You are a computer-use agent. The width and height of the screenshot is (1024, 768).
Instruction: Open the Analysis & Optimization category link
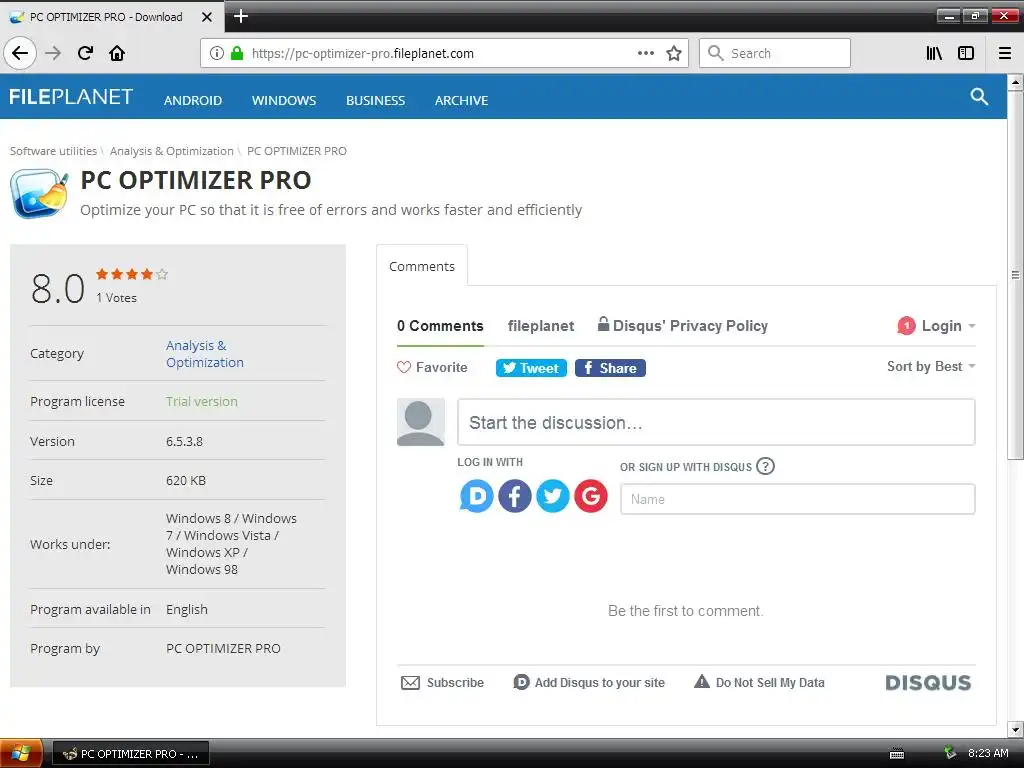tap(204, 354)
